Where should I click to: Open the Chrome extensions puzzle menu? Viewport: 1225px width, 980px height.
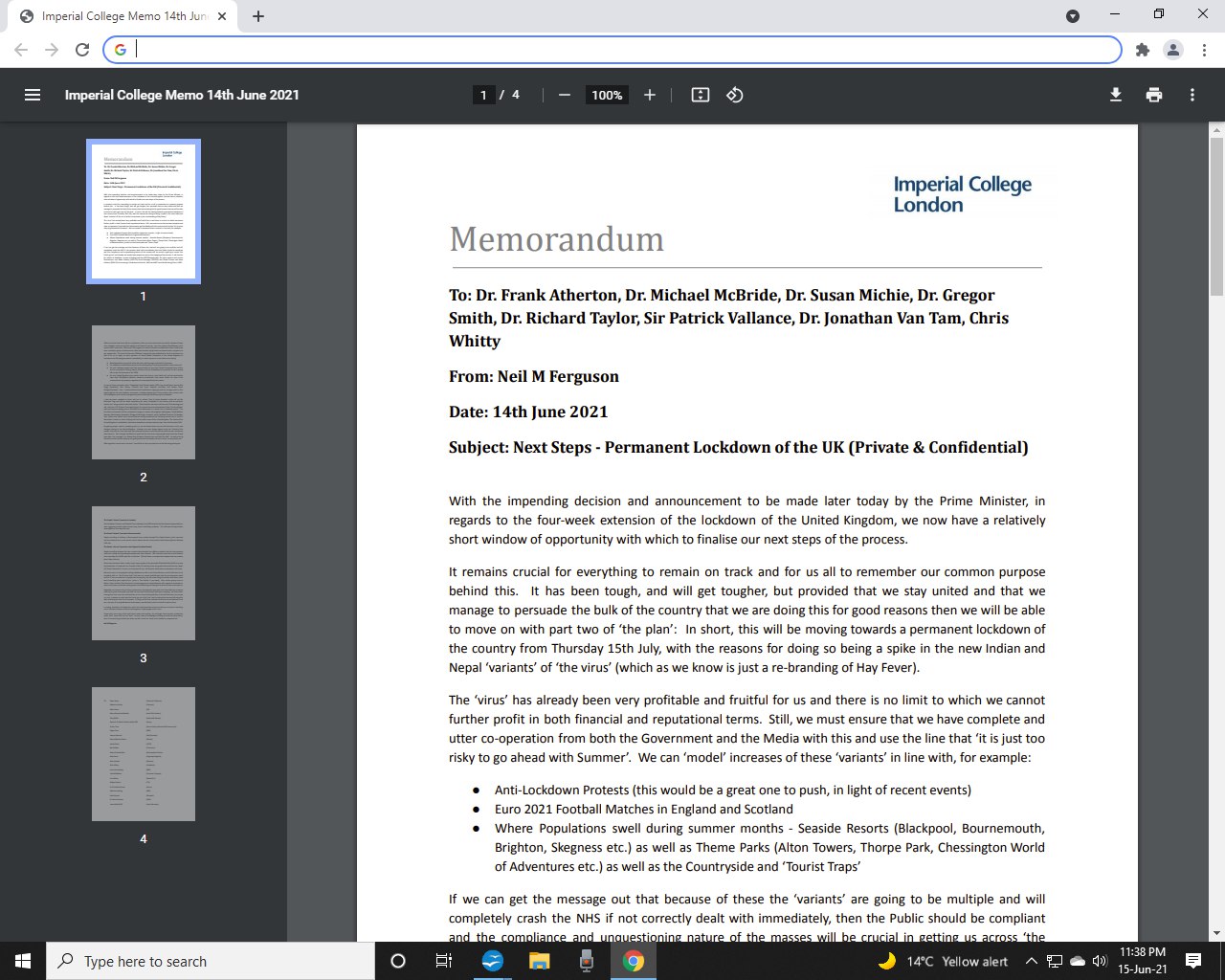point(1142,50)
